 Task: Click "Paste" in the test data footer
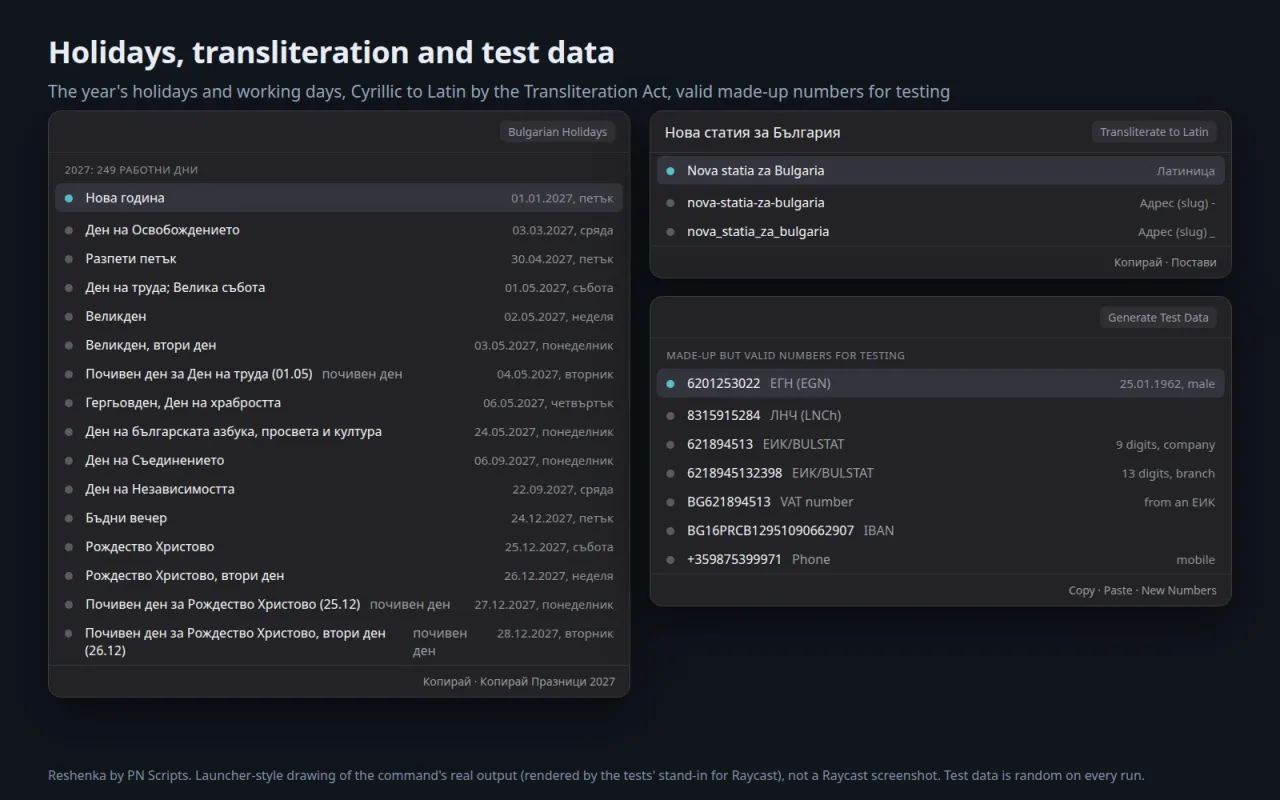coord(1118,591)
